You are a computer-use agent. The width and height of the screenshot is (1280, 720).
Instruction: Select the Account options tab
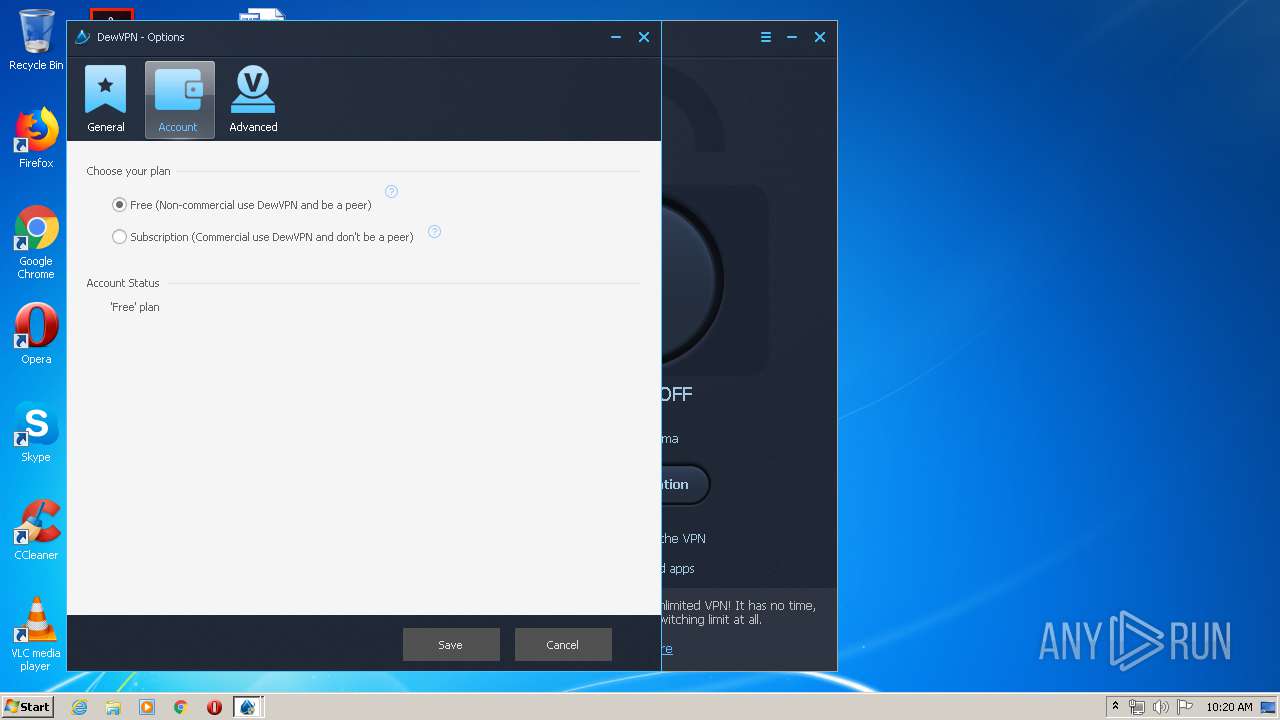click(179, 100)
